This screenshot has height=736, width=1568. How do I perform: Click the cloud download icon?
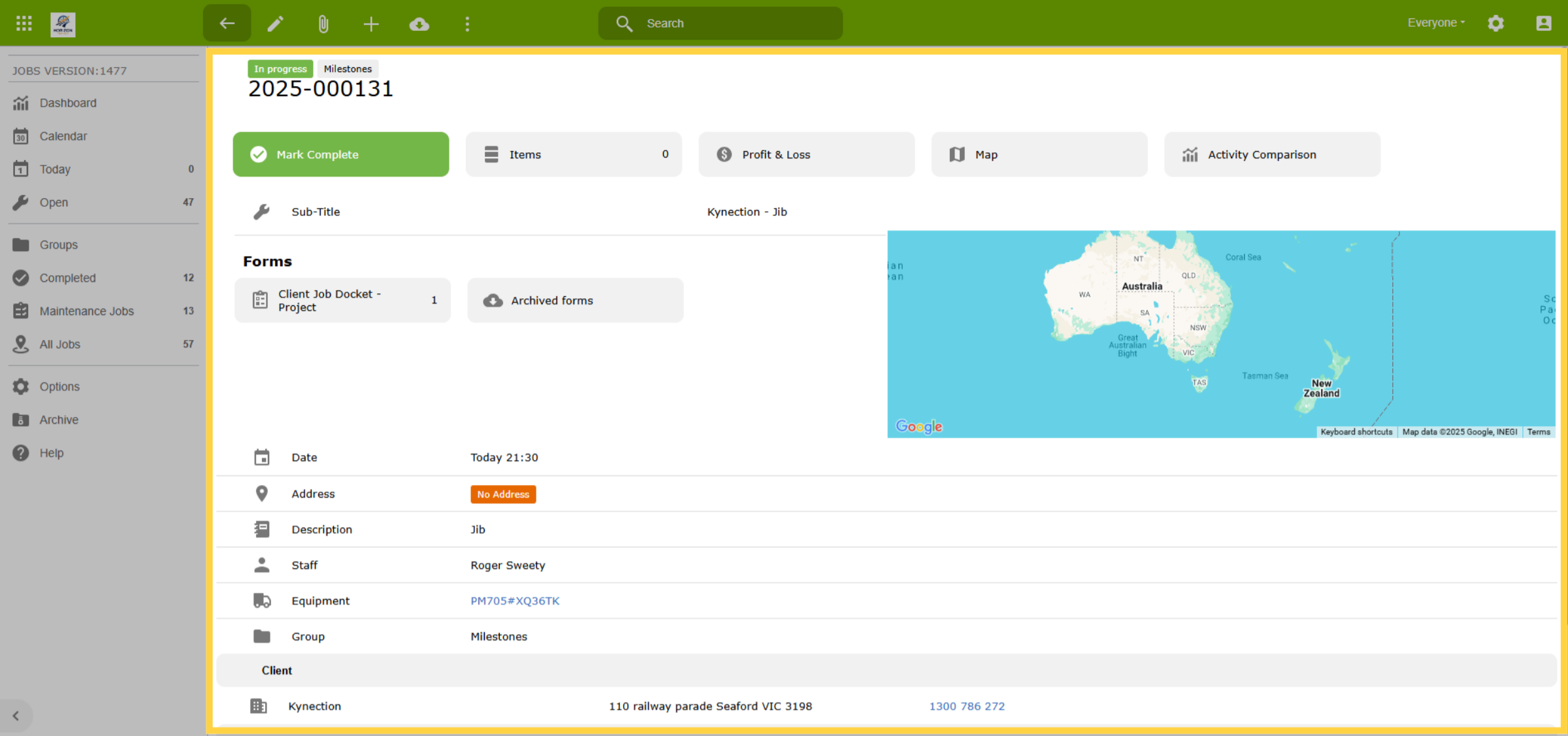(419, 24)
